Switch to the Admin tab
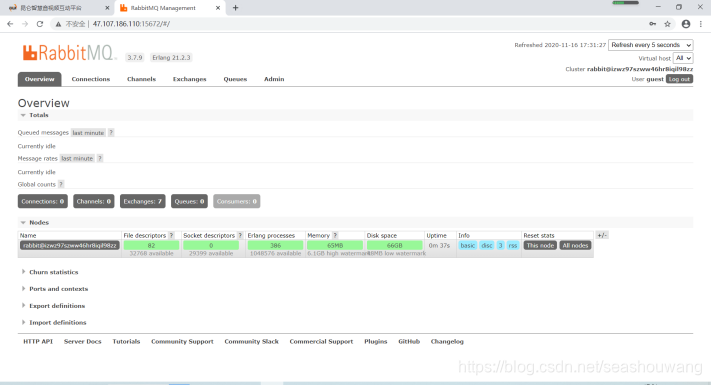The image size is (711, 385). (274, 79)
